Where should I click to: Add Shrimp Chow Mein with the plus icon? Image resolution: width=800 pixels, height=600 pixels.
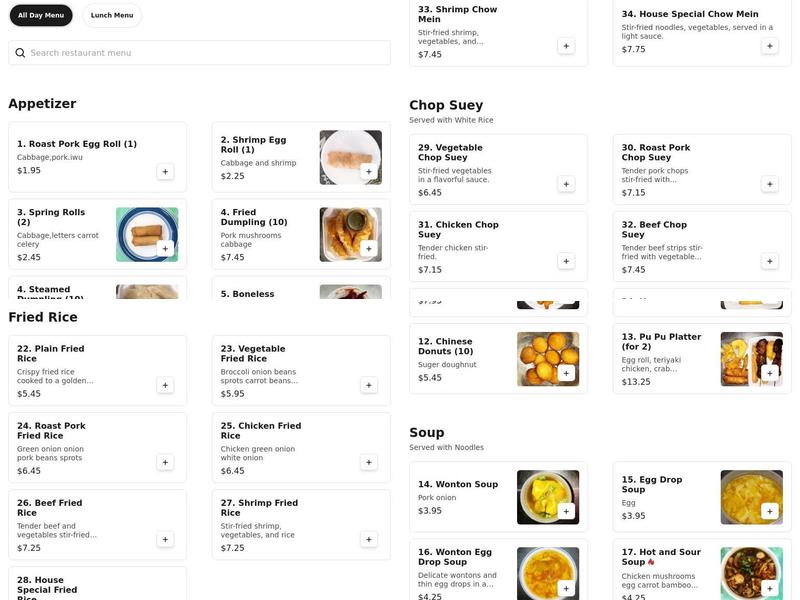[x=566, y=45]
